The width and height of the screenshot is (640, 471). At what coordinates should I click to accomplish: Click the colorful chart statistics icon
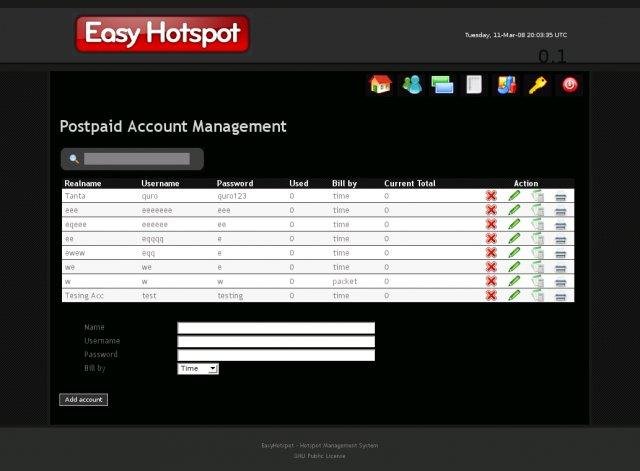click(x=506, y=85)
